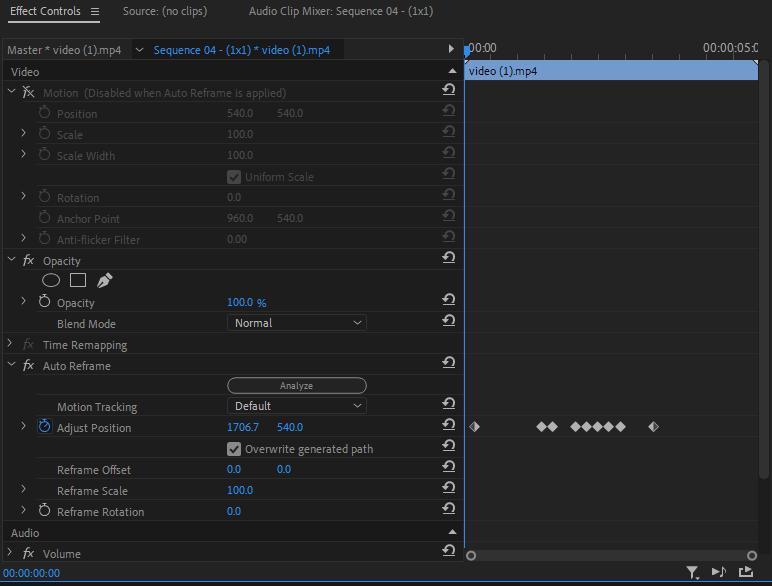Click the video (1).mp4 clip bar
Image resolution: width=772 pixels, height=586 pixels.
click(611, 71)
